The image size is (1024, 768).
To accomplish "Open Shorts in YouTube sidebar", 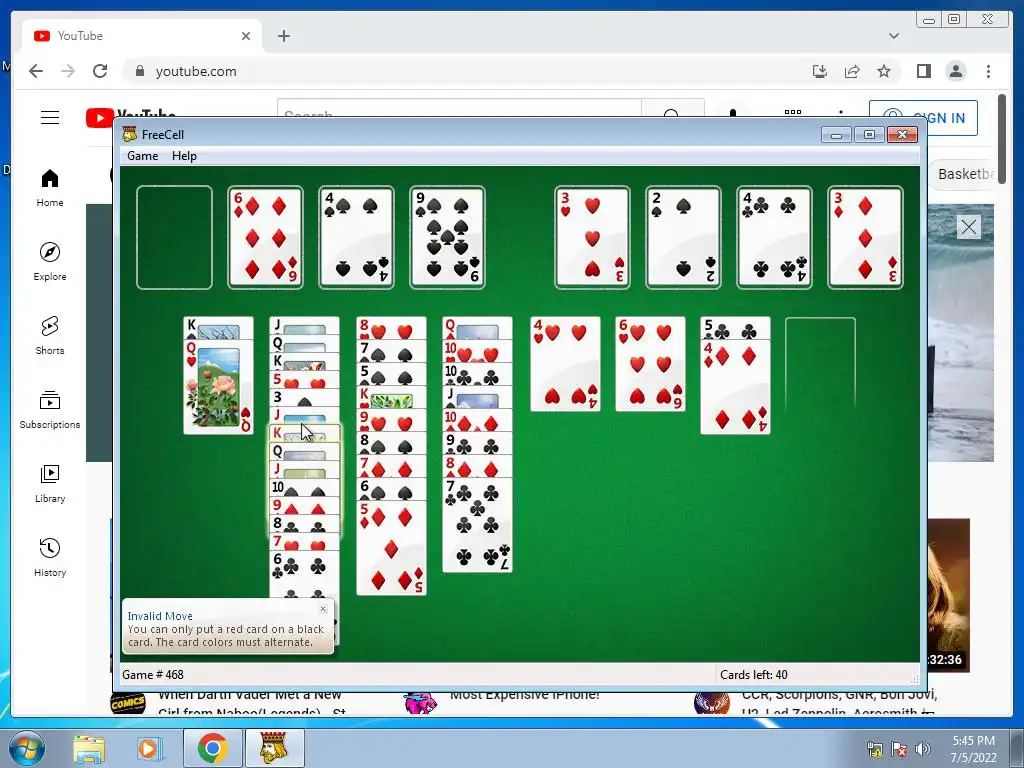I will 50,336.
